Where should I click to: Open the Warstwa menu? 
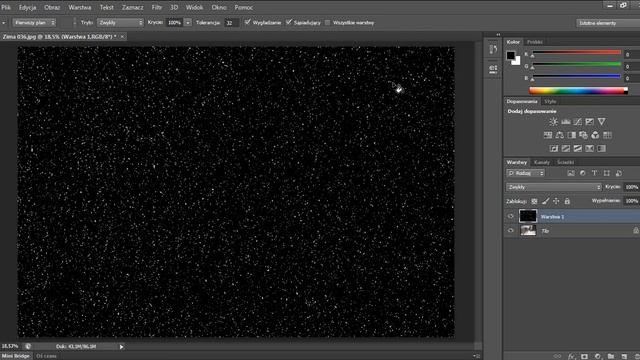(x=80, y=7)
